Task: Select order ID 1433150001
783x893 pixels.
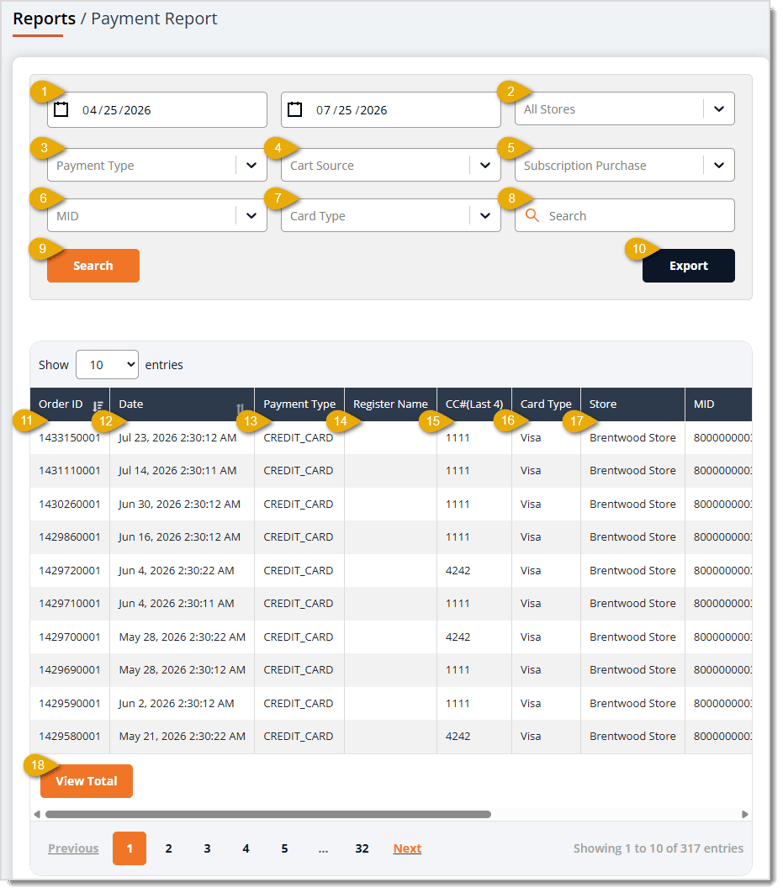Action: (x=69, y=437)
